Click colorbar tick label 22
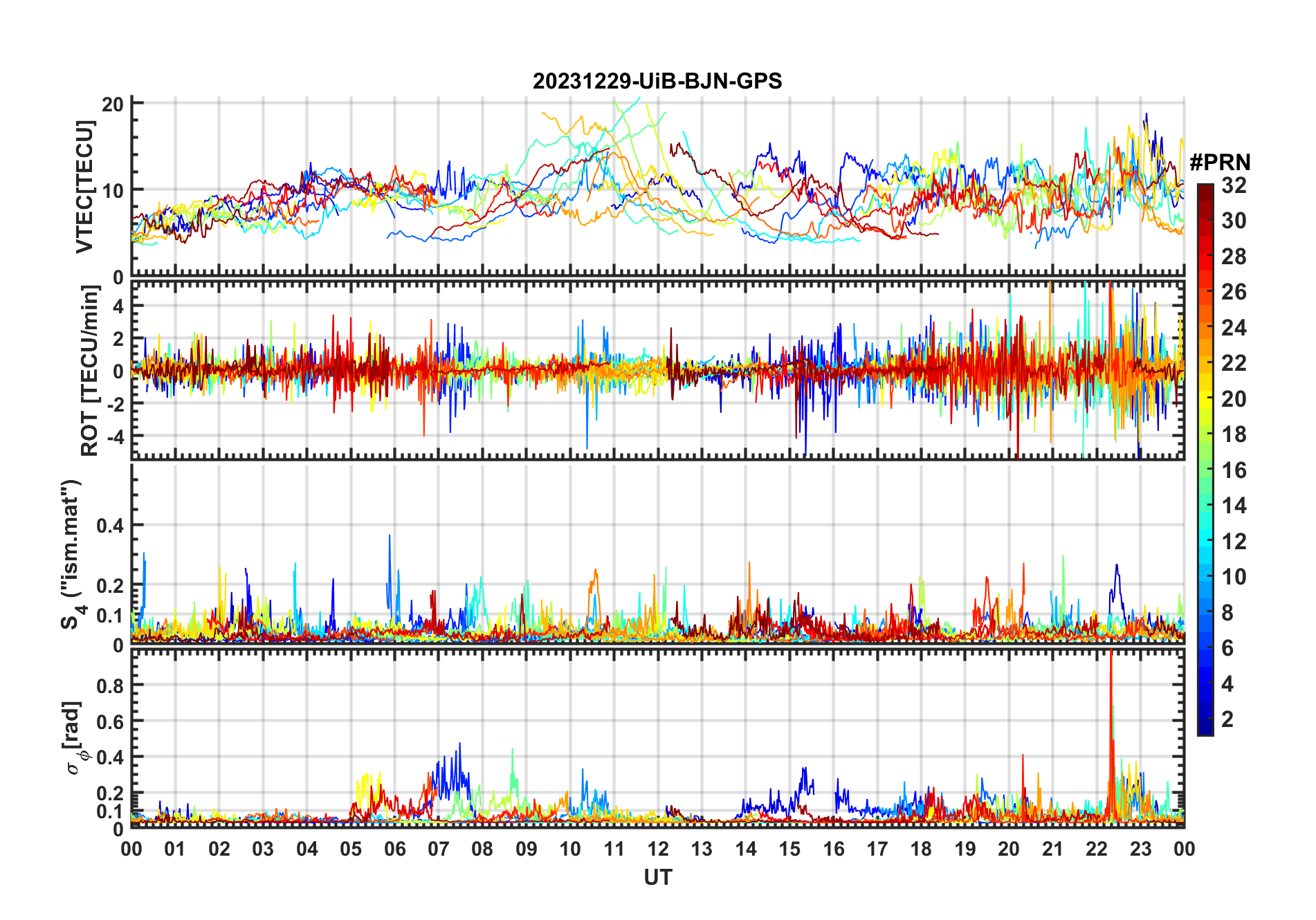The width and height of the screenshot is (1316, 920). [x=1234, y=363]
